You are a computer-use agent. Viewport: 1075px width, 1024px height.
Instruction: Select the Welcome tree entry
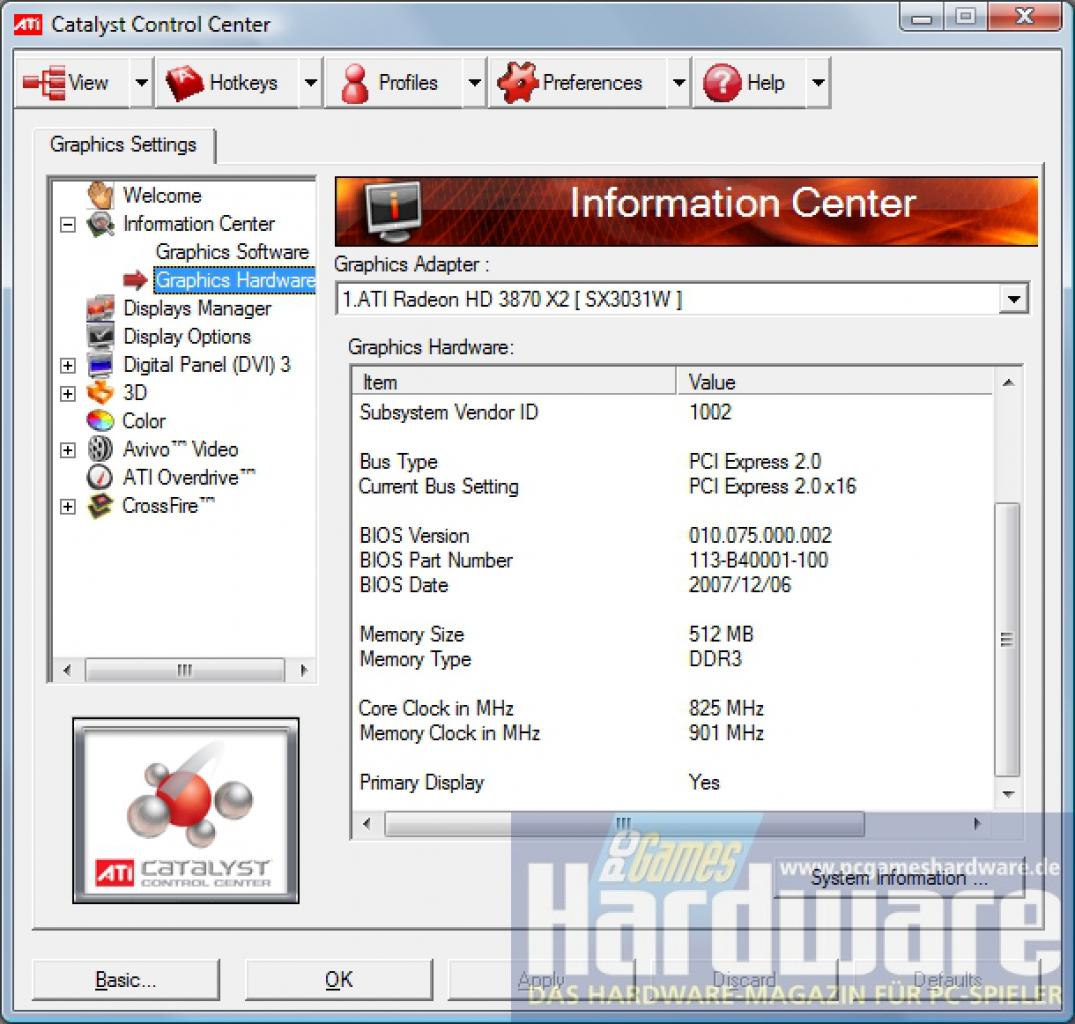tap(162, 195)
